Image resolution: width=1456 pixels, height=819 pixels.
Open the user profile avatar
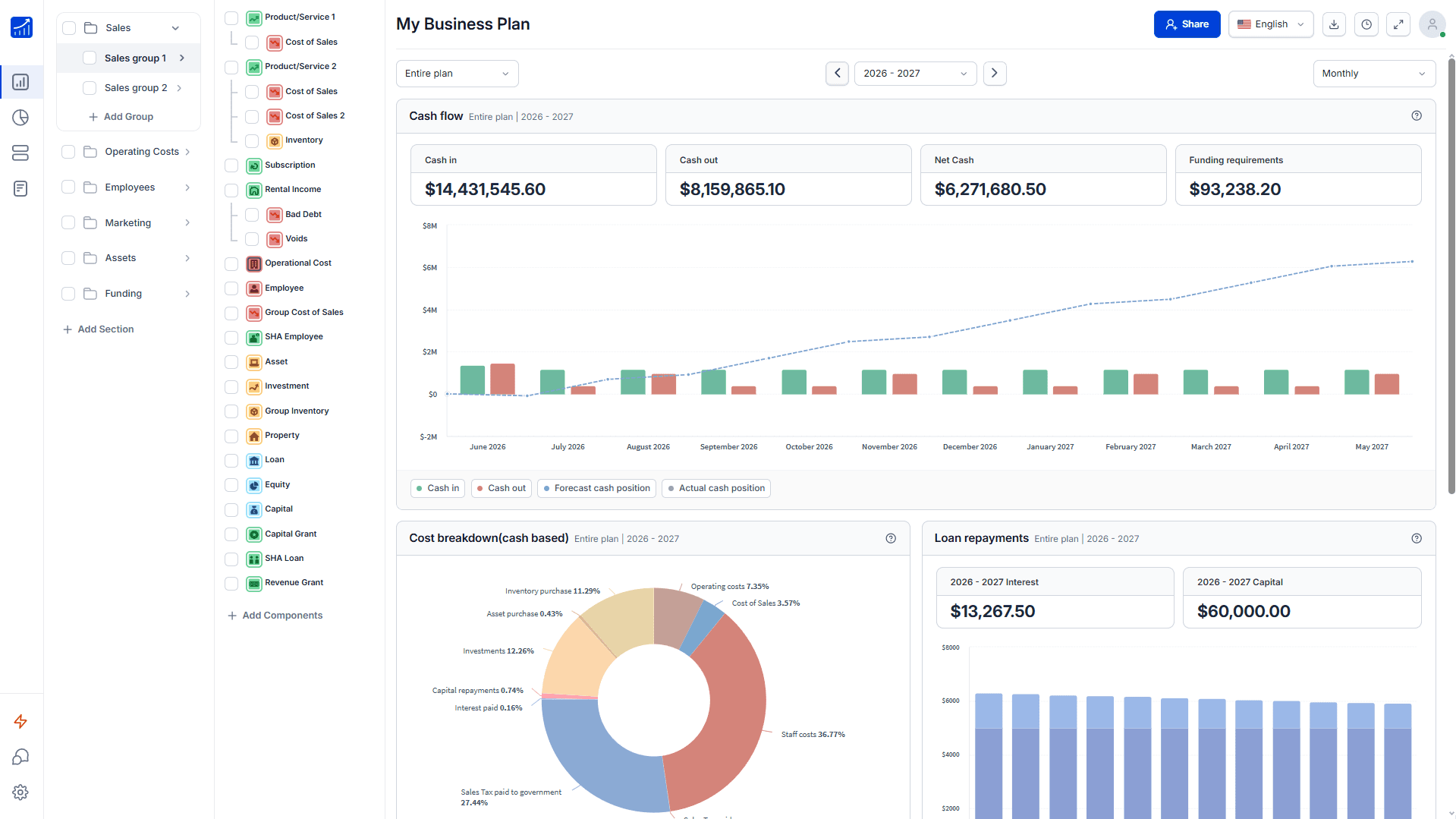(x=1432, y=24)
